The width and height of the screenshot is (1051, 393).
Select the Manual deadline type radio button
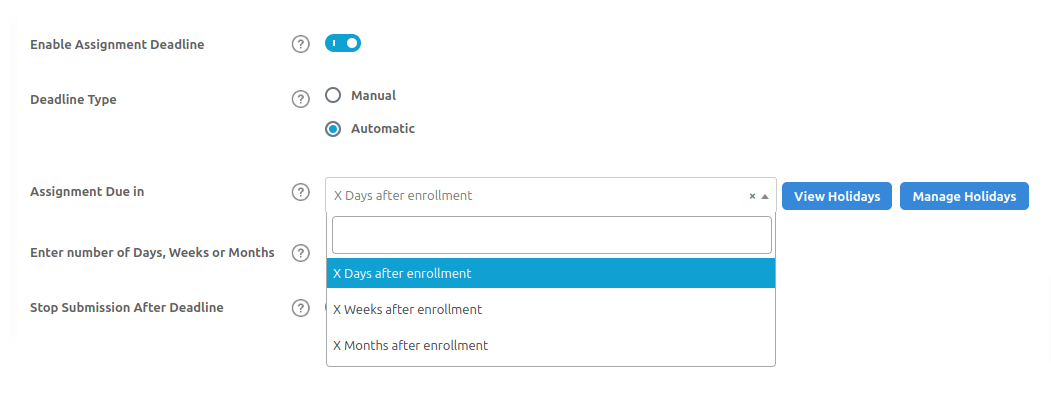[x=333, y=95]
